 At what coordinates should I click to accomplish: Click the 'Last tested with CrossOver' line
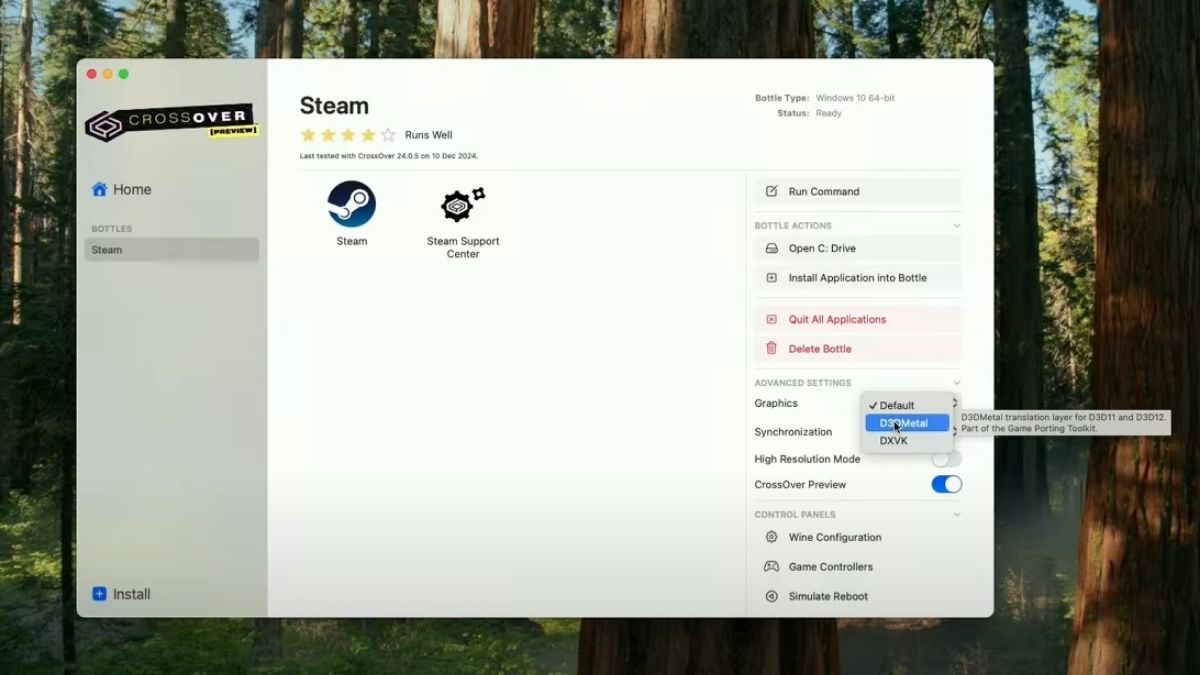point(389,156)
